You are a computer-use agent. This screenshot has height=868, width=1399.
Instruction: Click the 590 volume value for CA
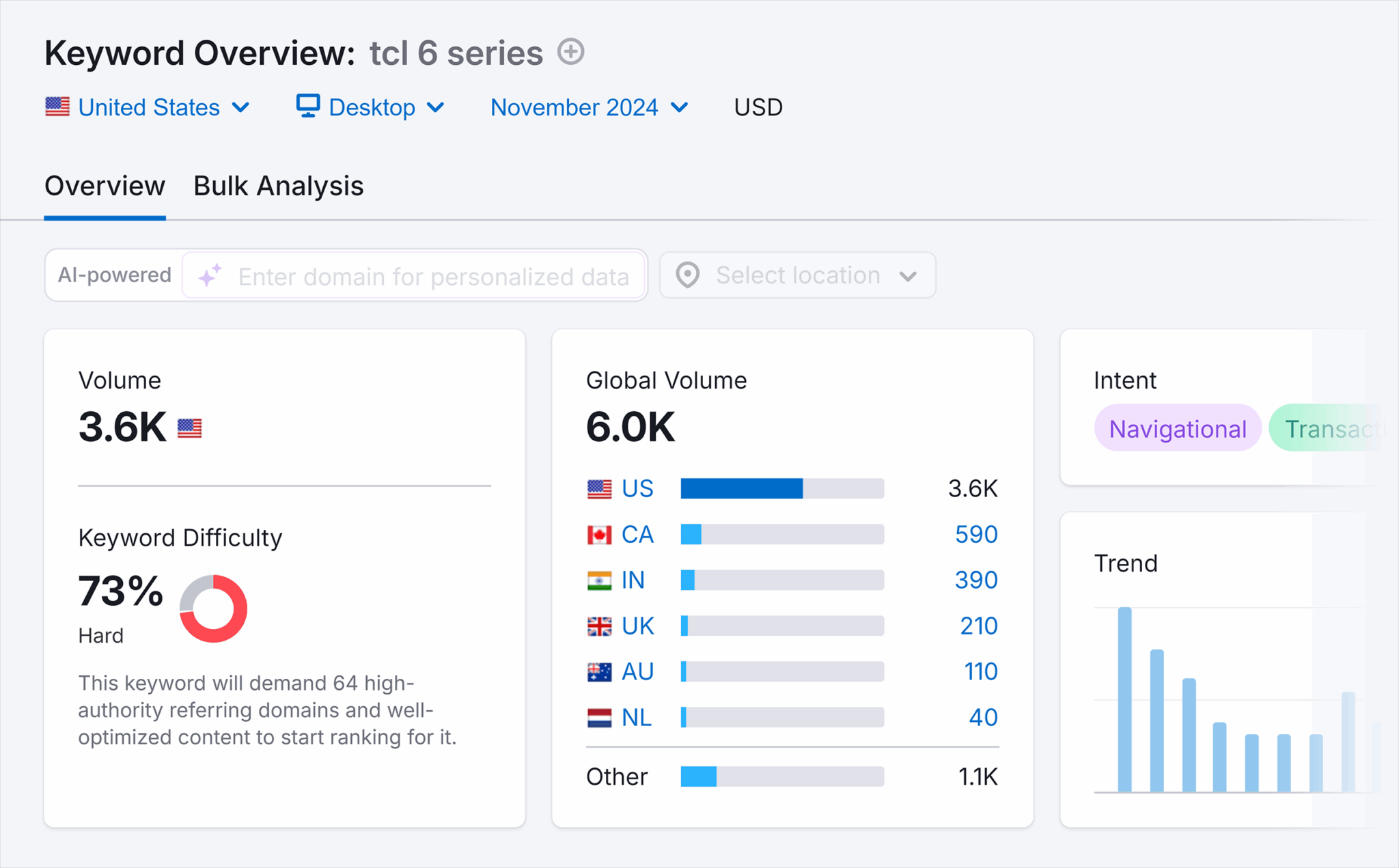click(x=976, y=534)
